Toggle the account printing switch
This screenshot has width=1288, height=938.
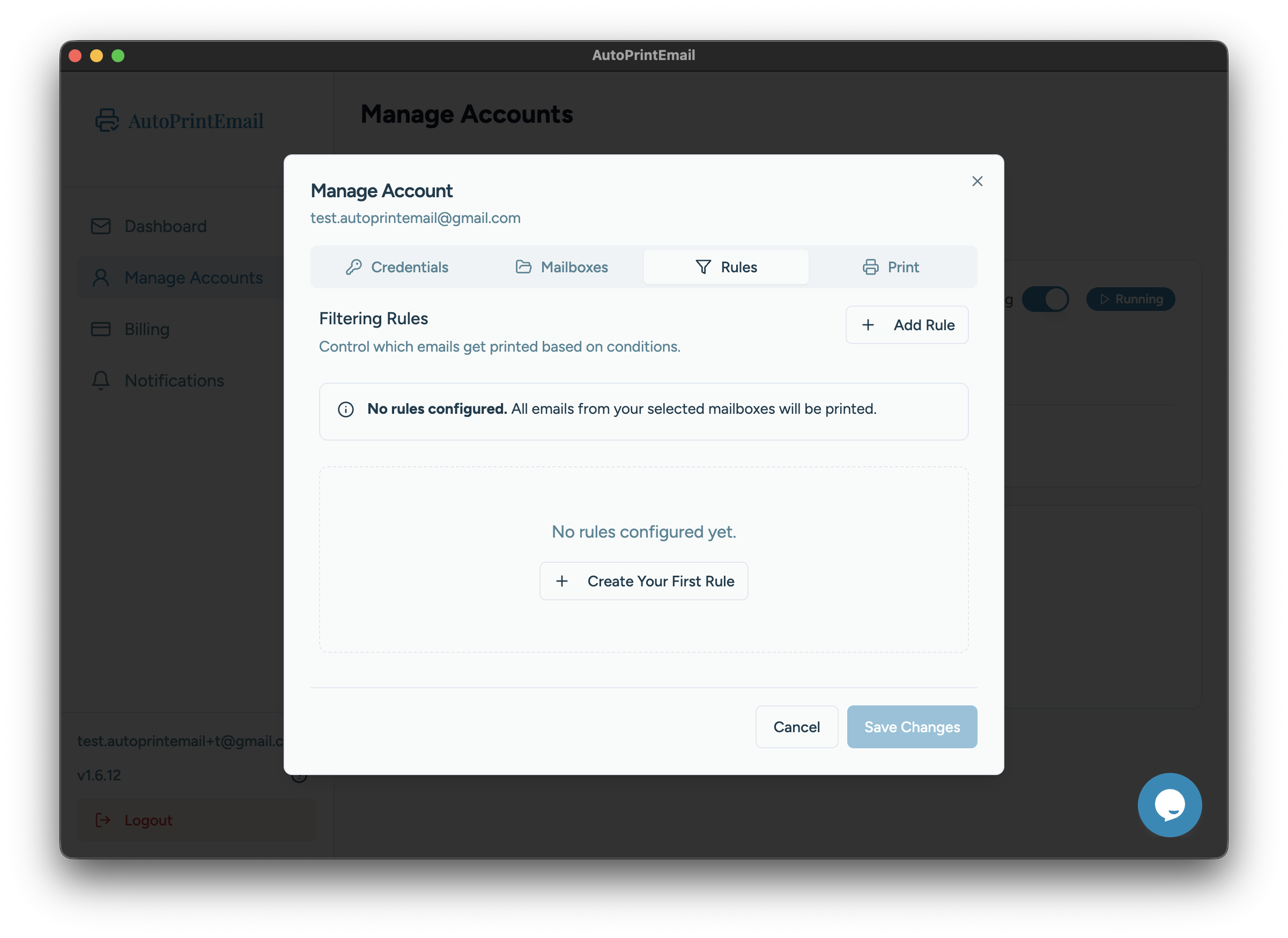(x=1045, y=299)
